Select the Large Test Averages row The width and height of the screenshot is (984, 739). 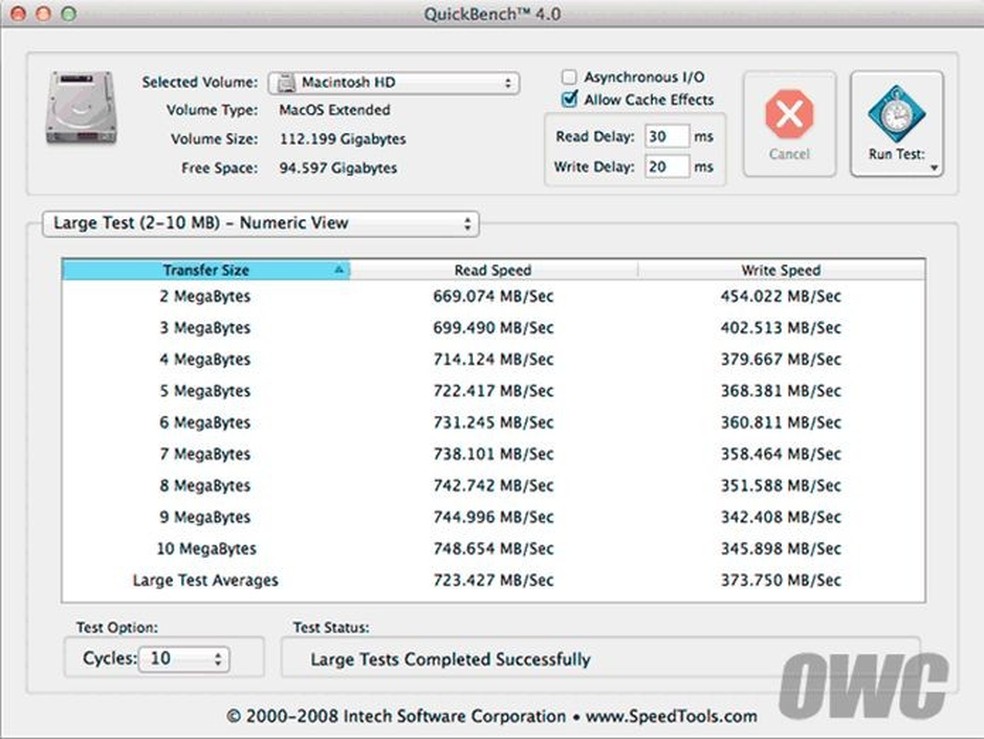[205, 581]
